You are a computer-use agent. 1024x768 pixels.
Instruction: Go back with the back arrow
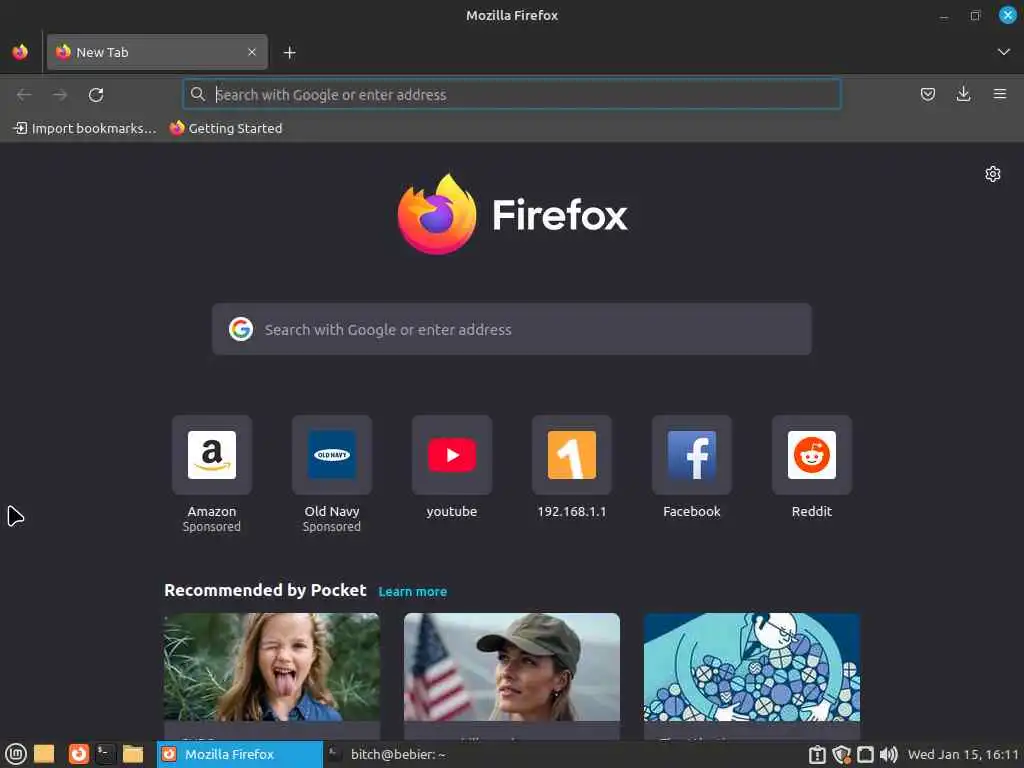tap(24, 95)
